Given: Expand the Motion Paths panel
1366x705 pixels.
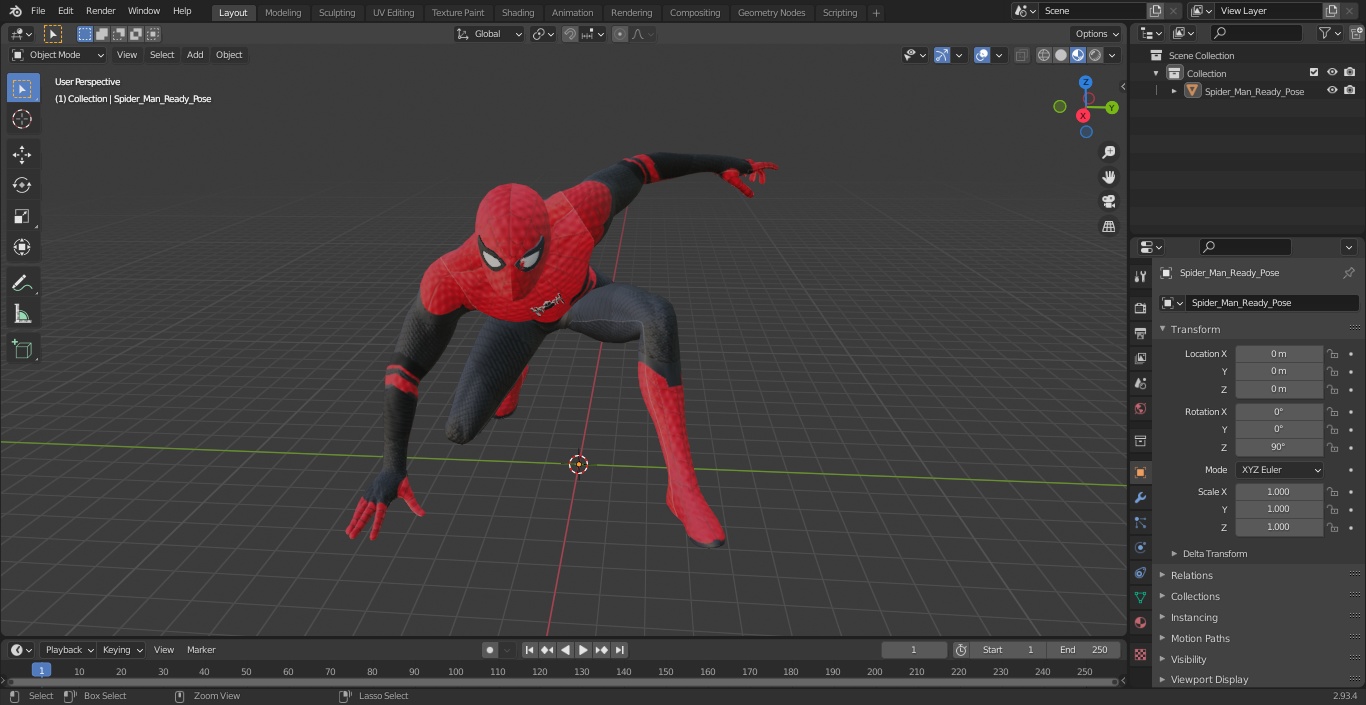Looking at the screenshot, I should pyautogui.click(x=1200, y=638).
